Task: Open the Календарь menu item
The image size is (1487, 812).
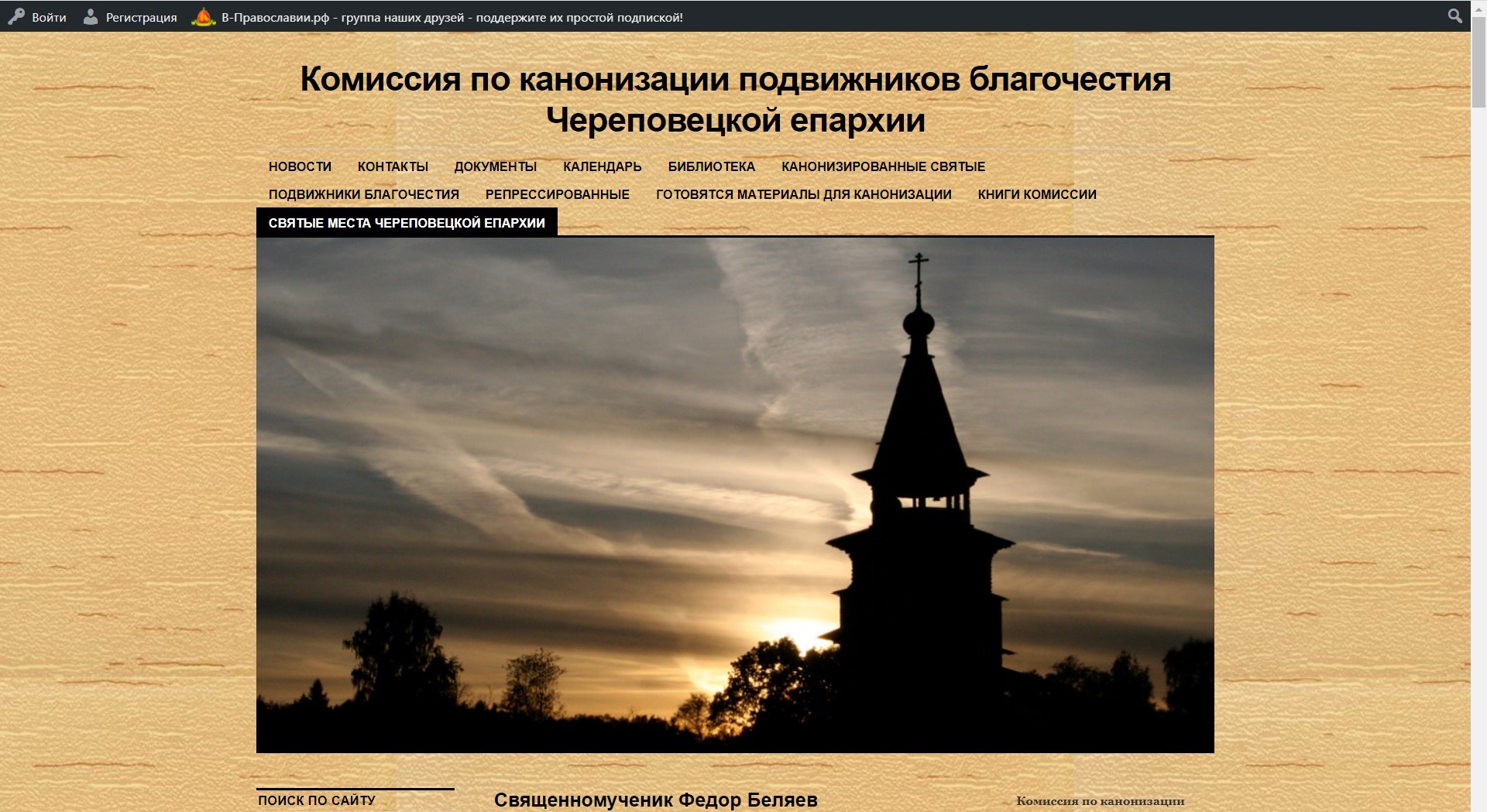Action: coord(603,166)
